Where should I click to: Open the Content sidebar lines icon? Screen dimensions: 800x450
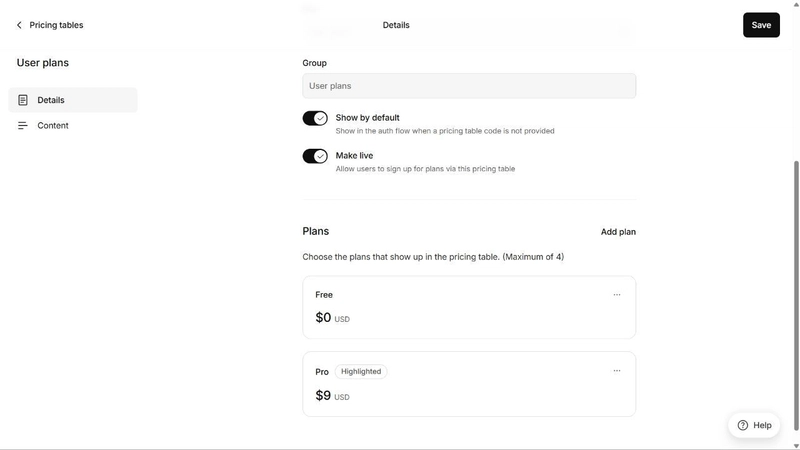pos(22,126)
